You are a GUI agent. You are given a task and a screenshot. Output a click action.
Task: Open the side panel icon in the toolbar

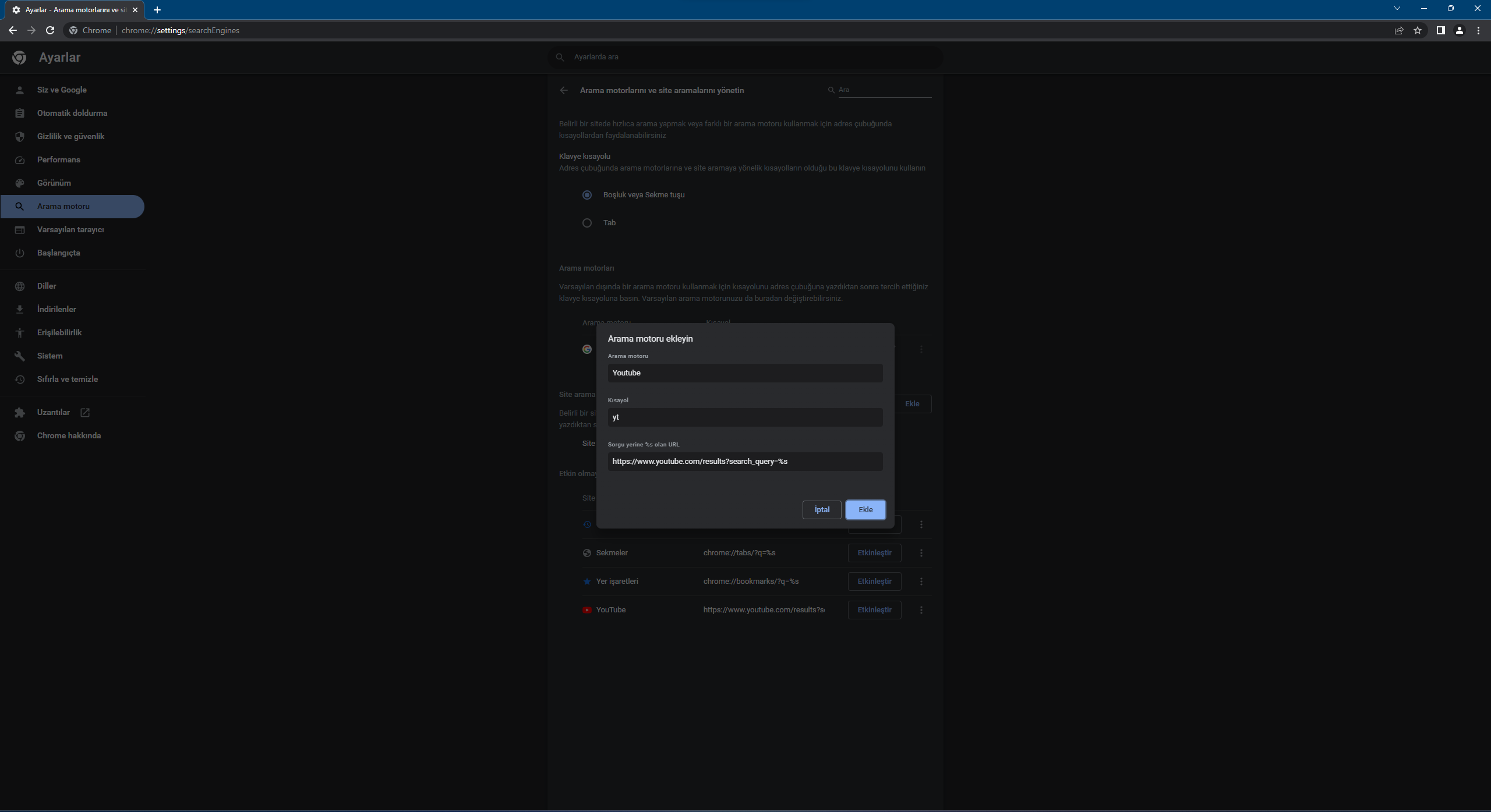(x=1440, y=30)
